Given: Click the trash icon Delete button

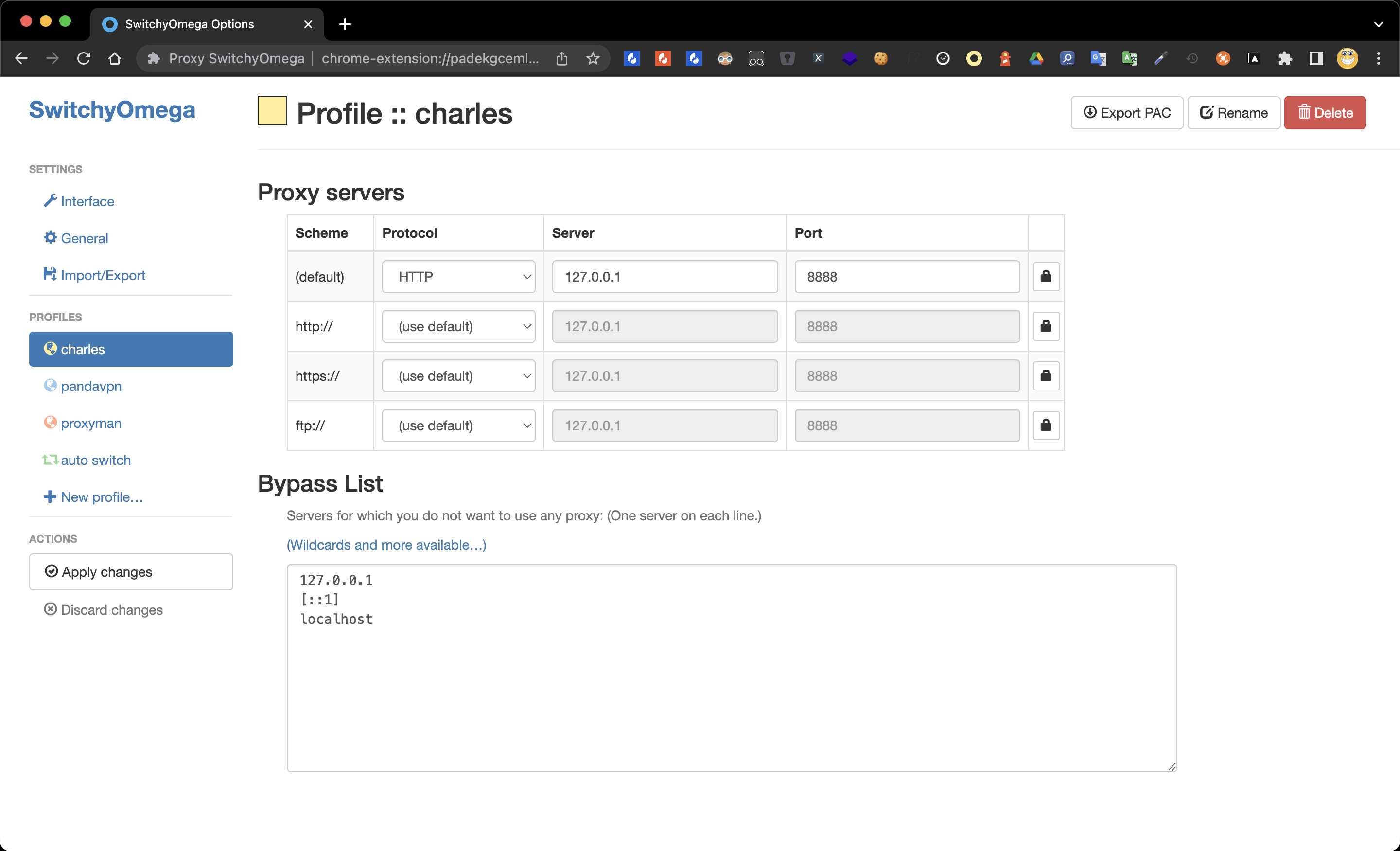Looking at the screenshot, I should [x=1325, y=112].
